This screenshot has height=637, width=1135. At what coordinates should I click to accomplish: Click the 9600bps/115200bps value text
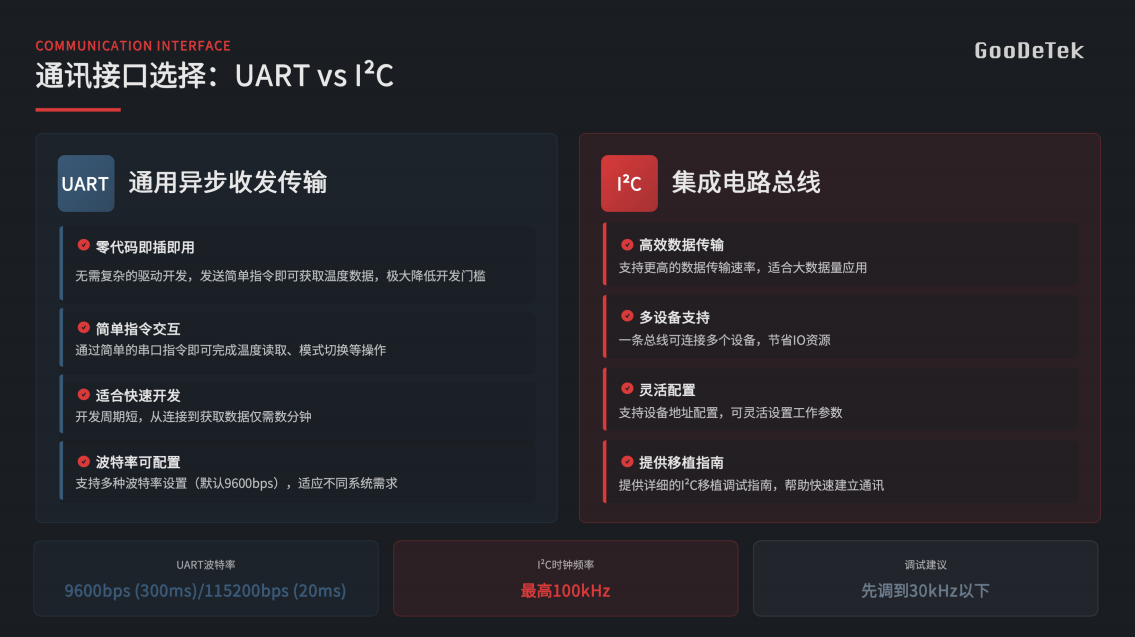(206, 591)
